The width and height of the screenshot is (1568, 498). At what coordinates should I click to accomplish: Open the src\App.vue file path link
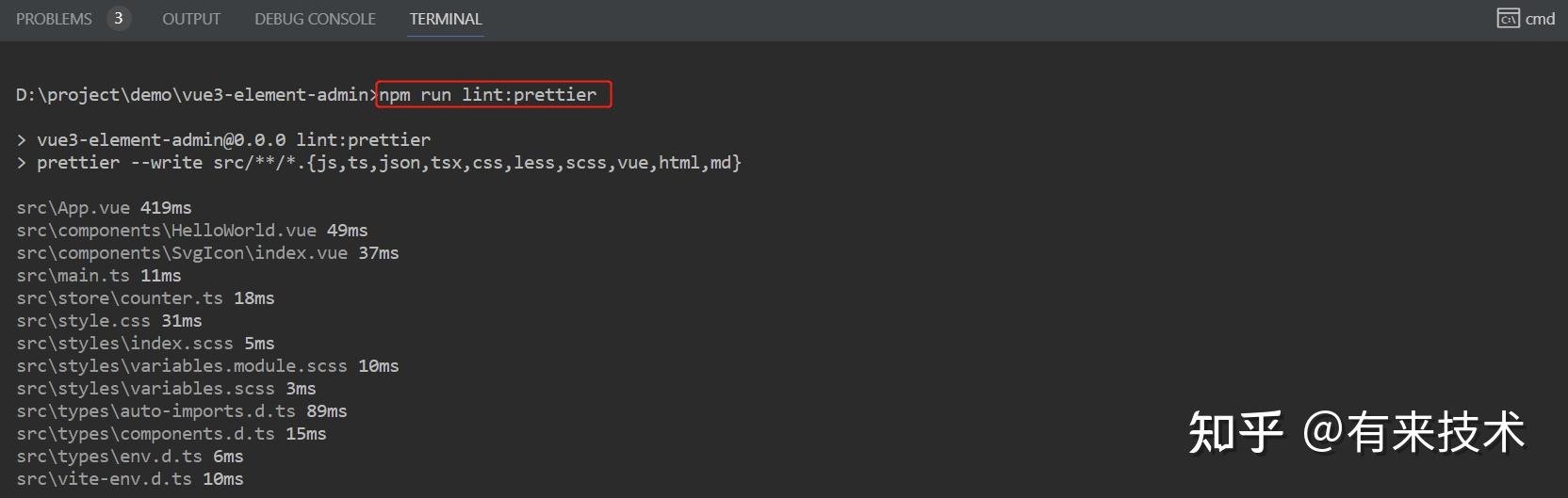tap(73, 208)
